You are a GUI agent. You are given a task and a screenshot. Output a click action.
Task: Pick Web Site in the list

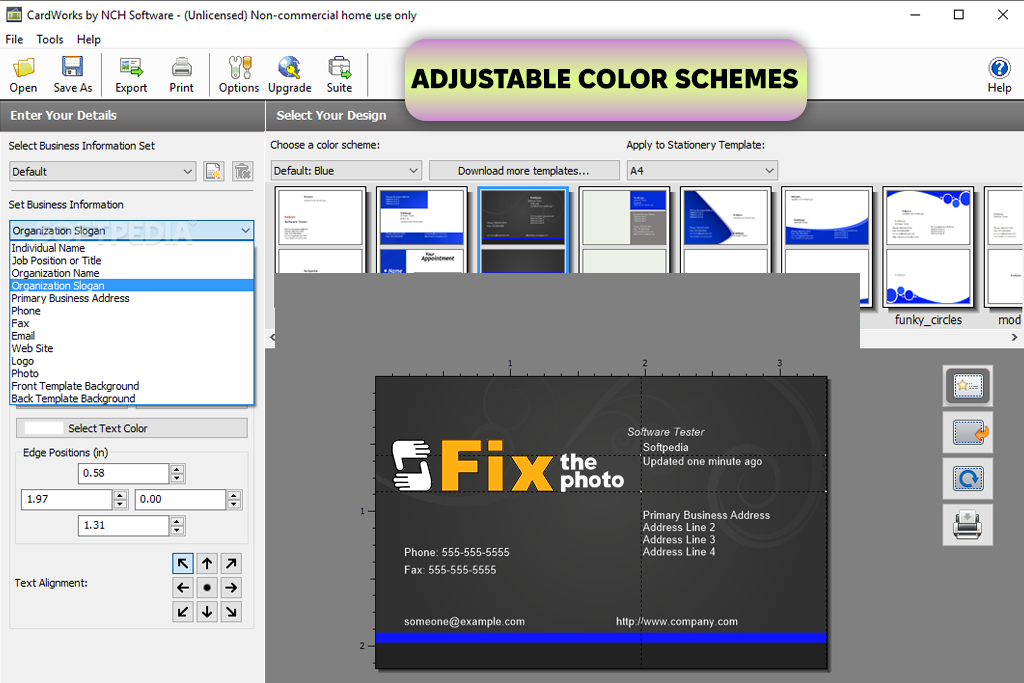(131, 348)
